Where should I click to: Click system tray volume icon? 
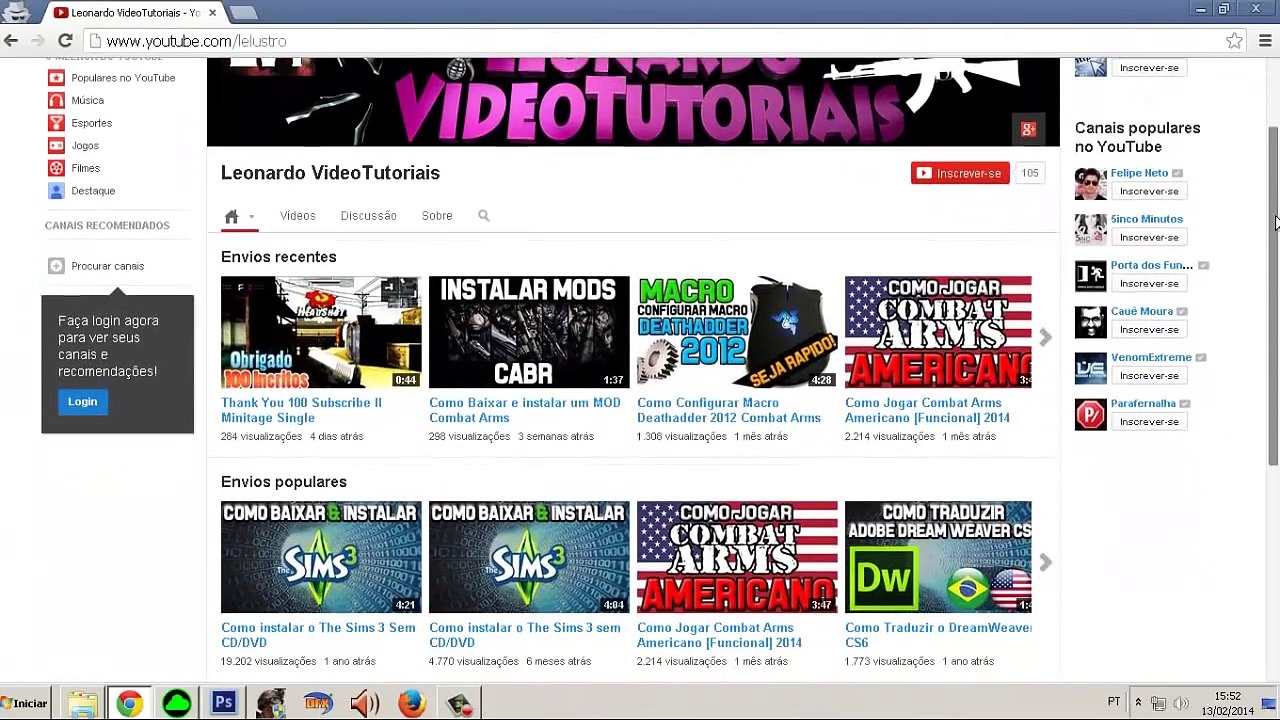click(x=1180, y=703)
